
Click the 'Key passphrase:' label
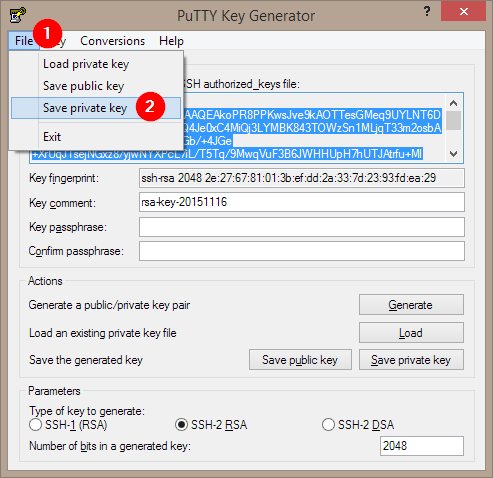pos(68,227)
